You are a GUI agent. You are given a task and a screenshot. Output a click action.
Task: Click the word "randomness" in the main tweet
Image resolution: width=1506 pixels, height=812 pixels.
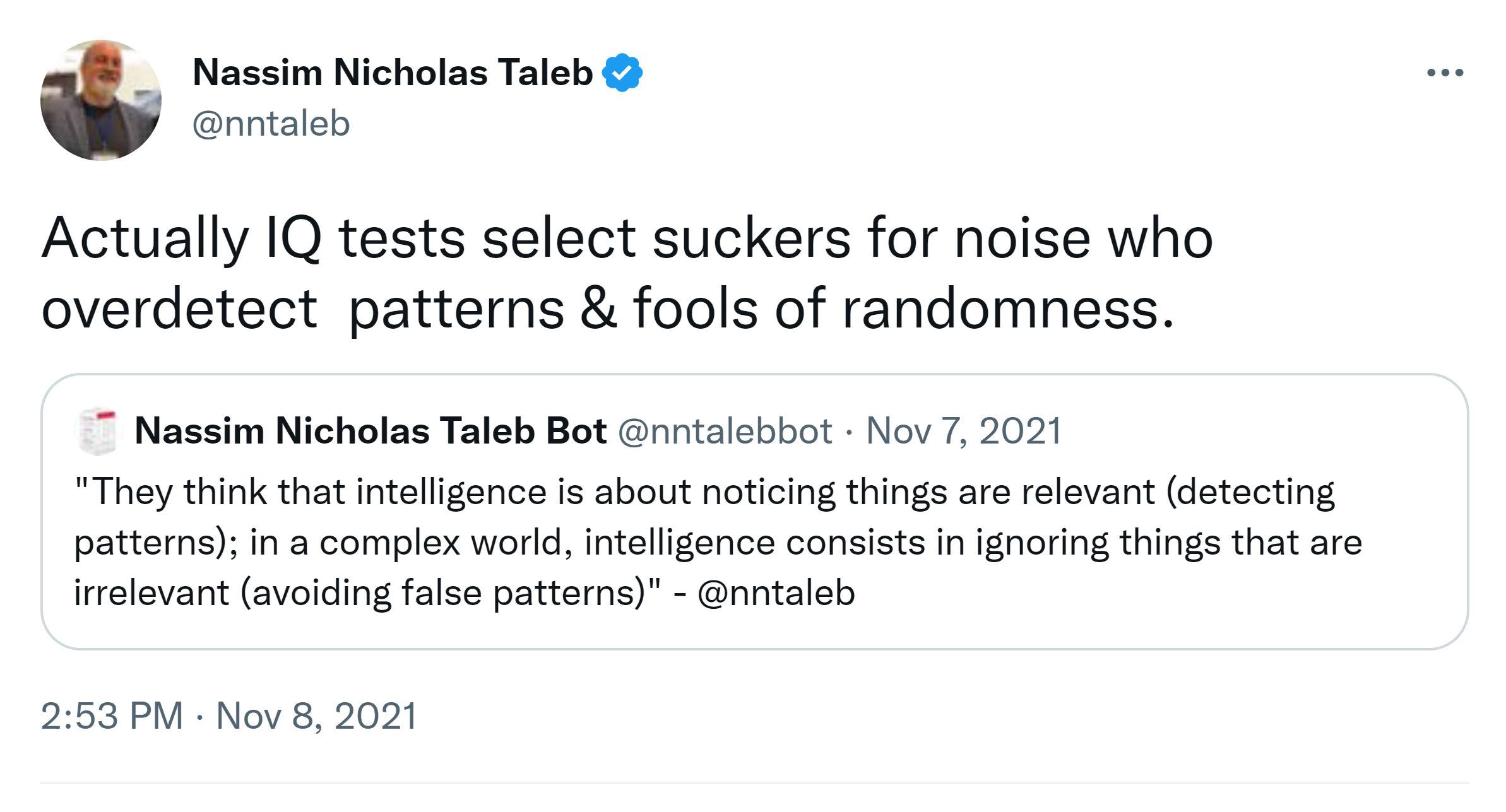(1008, 309)
